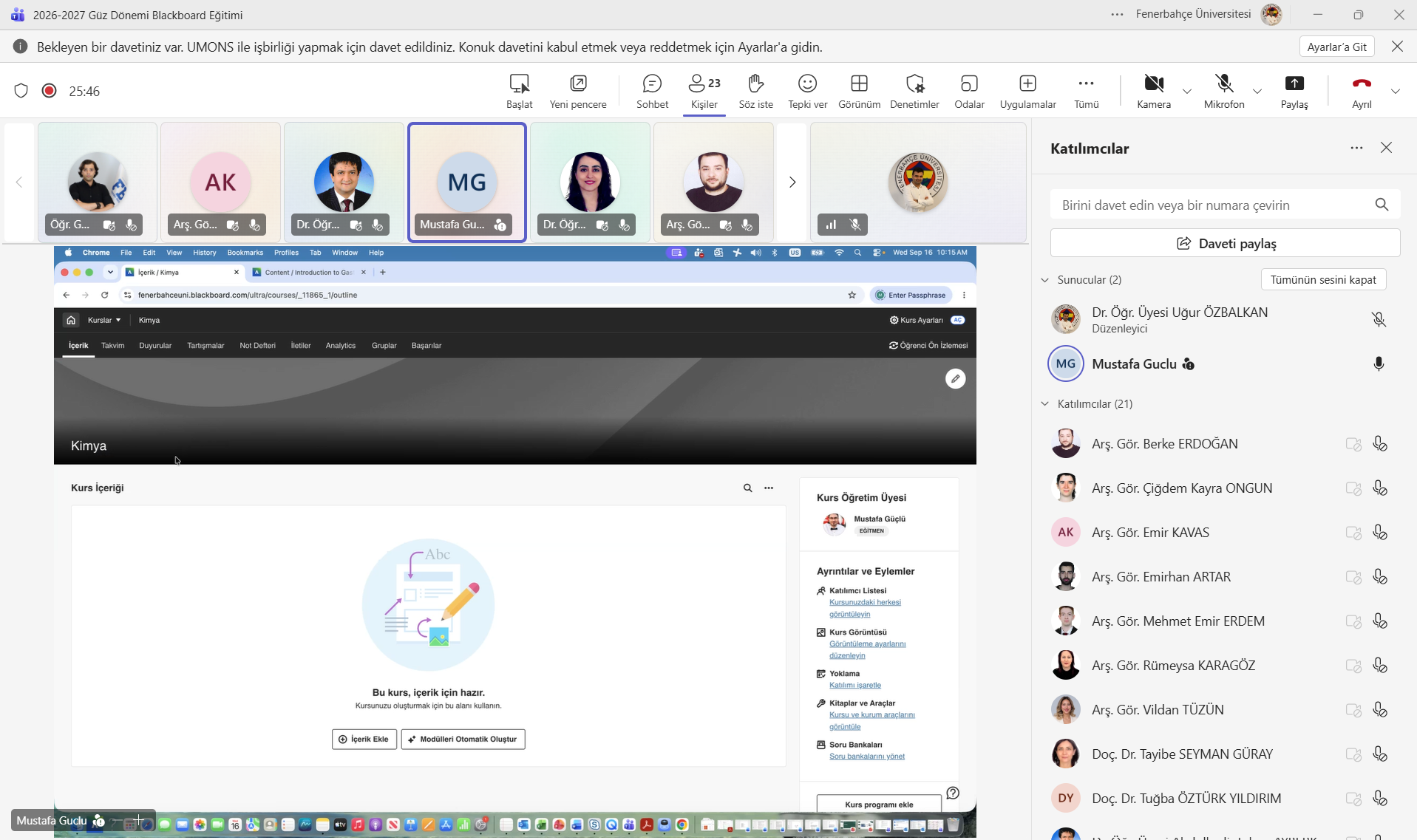
Task: Open Tümü more options menu
Action: pyautogui.click(x=1086, y=91)
